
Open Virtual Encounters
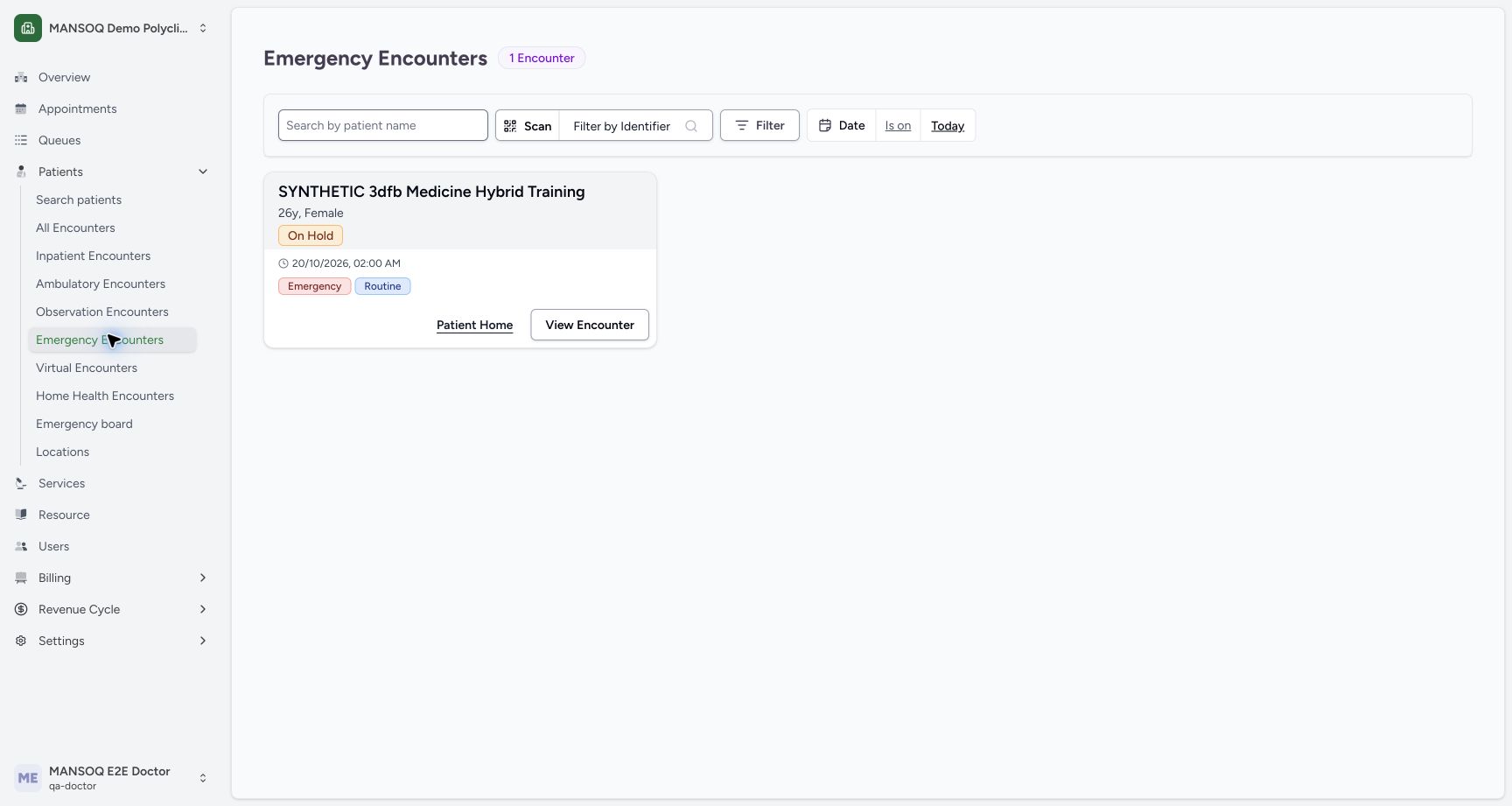[x=87, y=368]
